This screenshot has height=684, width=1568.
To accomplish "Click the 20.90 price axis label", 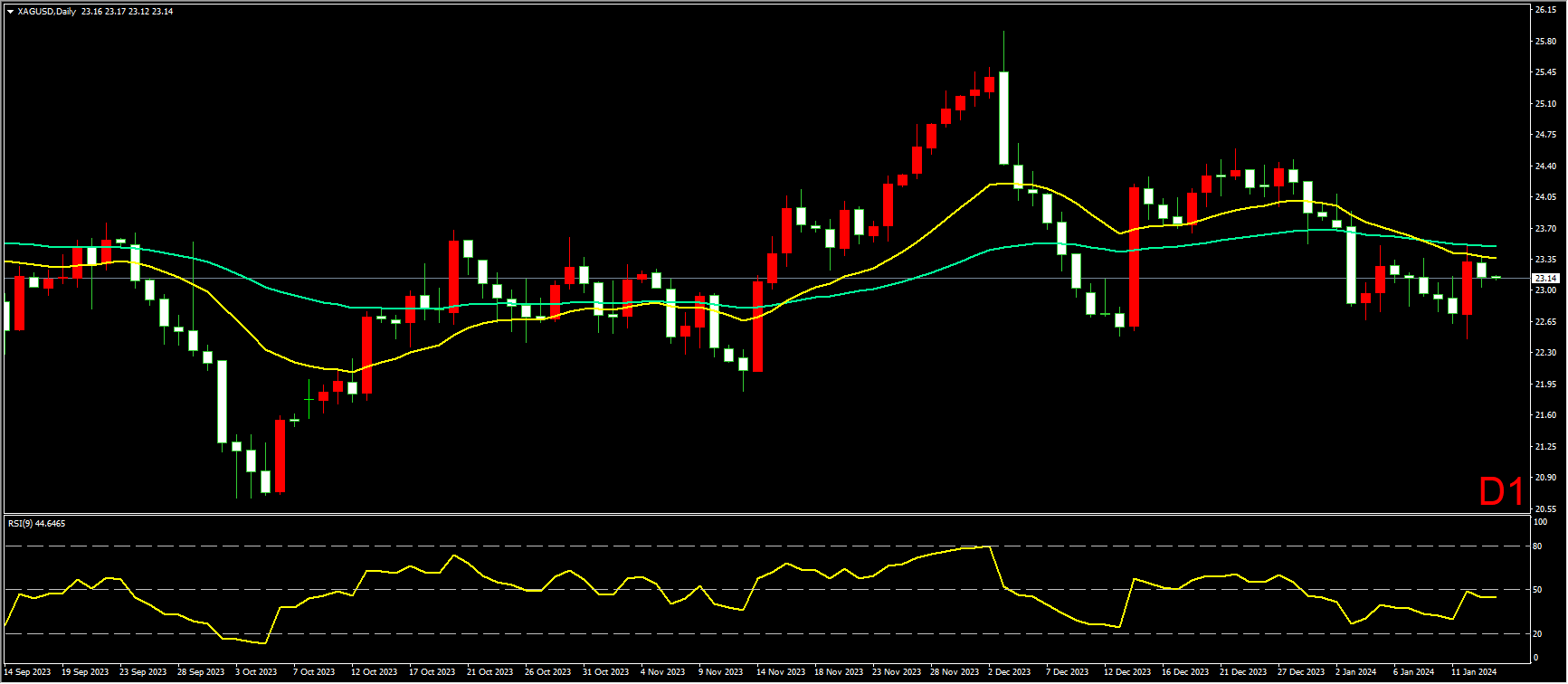I will coord(1545,478).
